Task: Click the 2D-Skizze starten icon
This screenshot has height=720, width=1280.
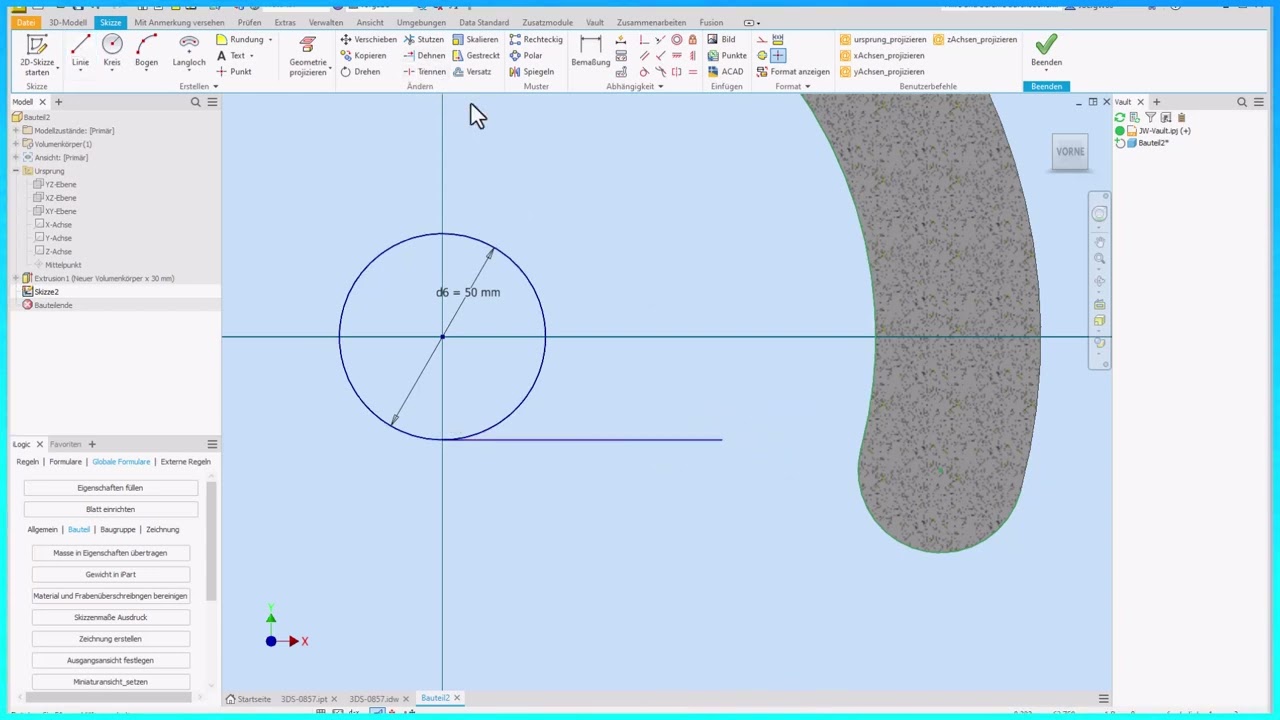Action: pos(37,45)
